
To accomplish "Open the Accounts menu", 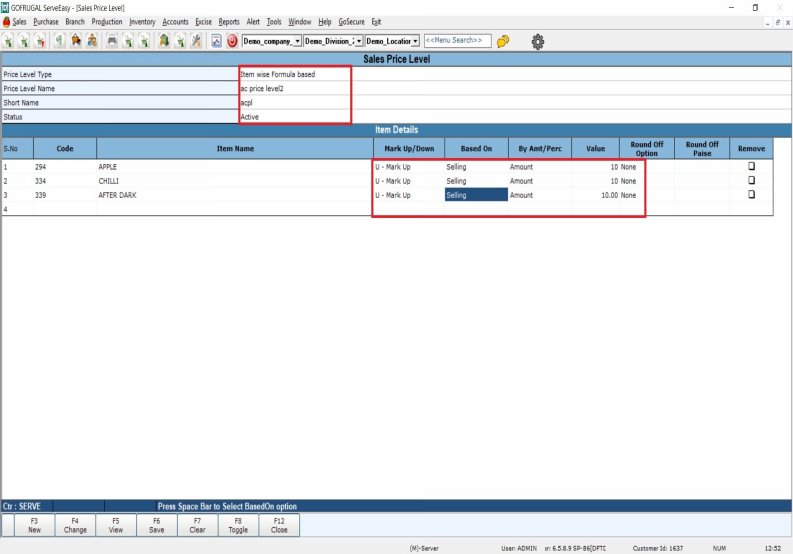I will click(175, 22).
